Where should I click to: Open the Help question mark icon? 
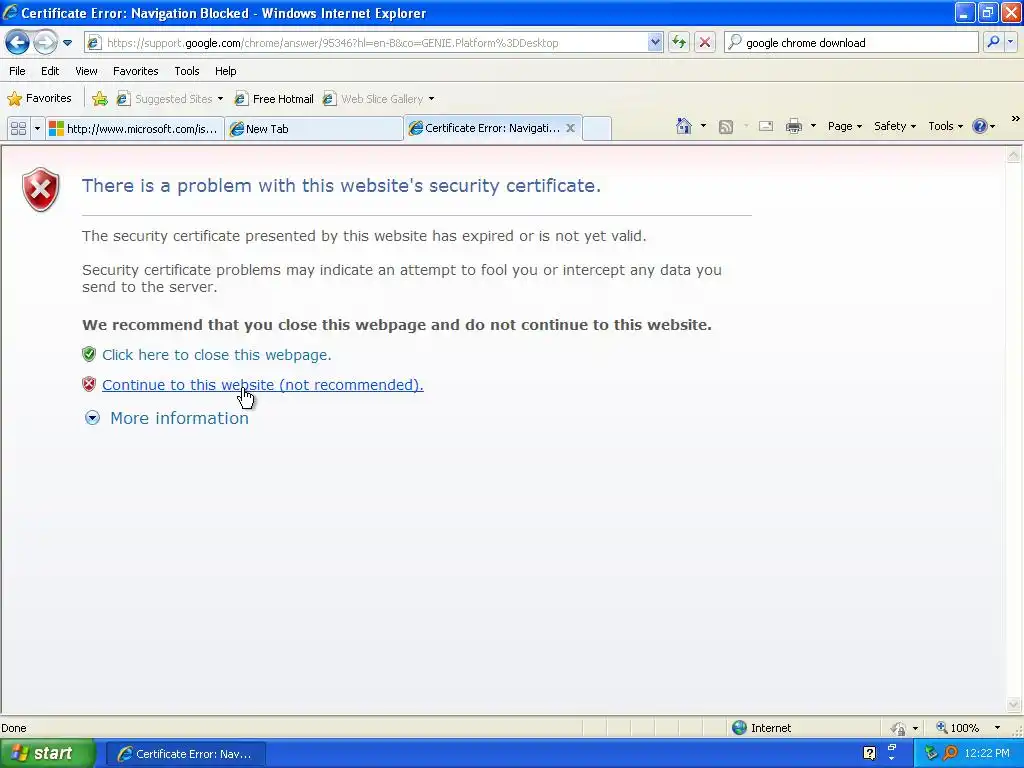[x=980, y=126]
